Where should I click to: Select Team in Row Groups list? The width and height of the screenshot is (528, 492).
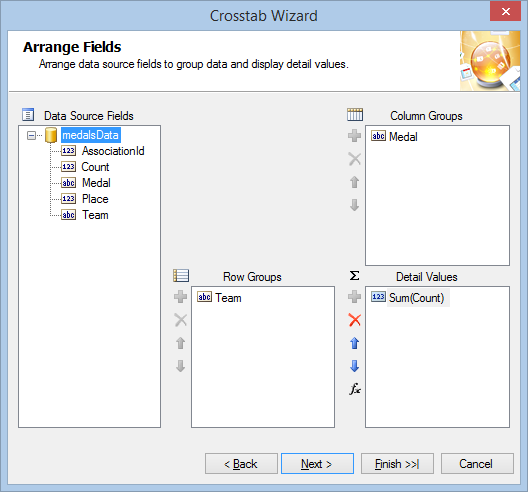(228, 298)
